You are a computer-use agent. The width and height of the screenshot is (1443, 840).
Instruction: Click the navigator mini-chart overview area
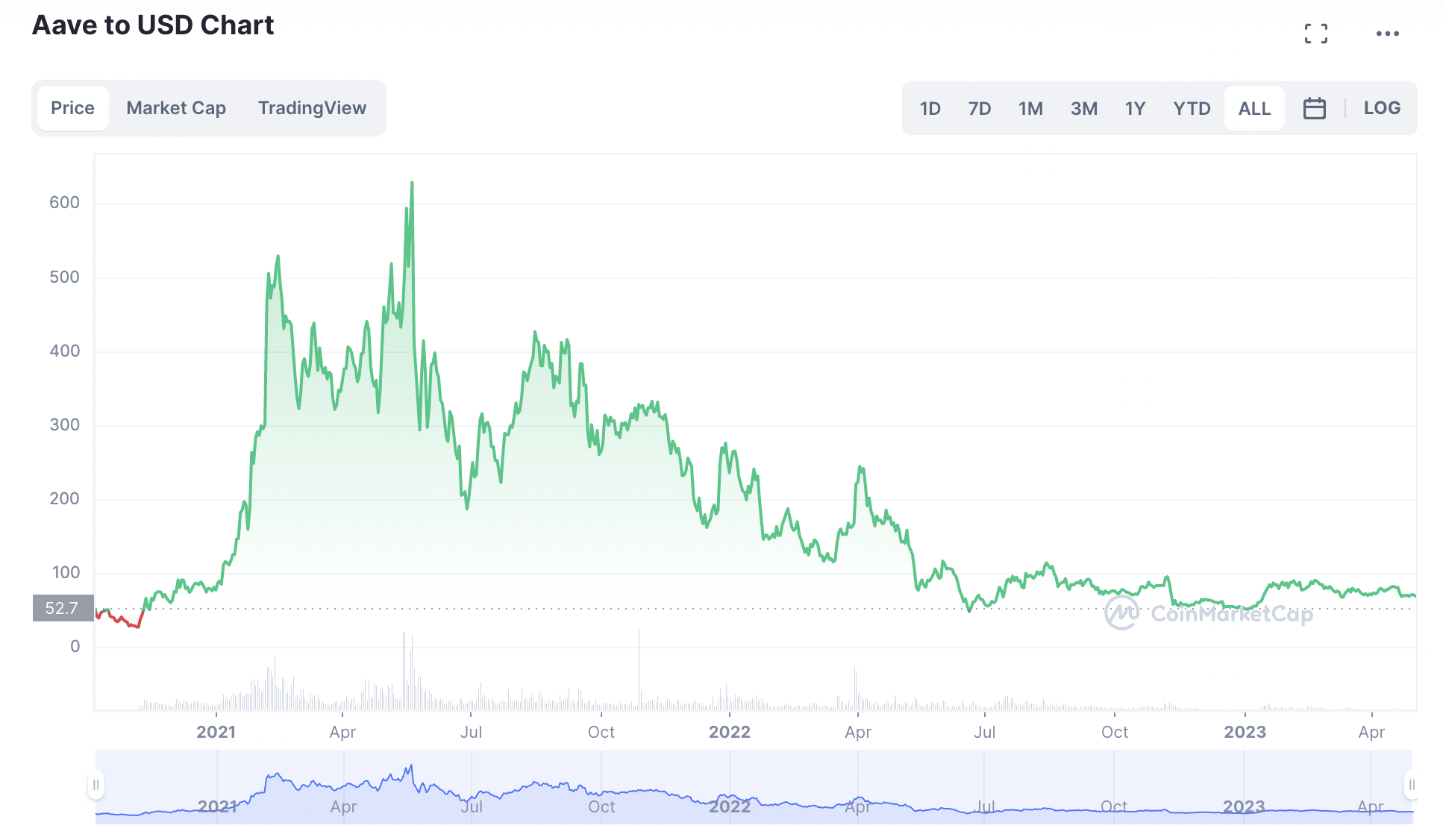coord(754,787)
